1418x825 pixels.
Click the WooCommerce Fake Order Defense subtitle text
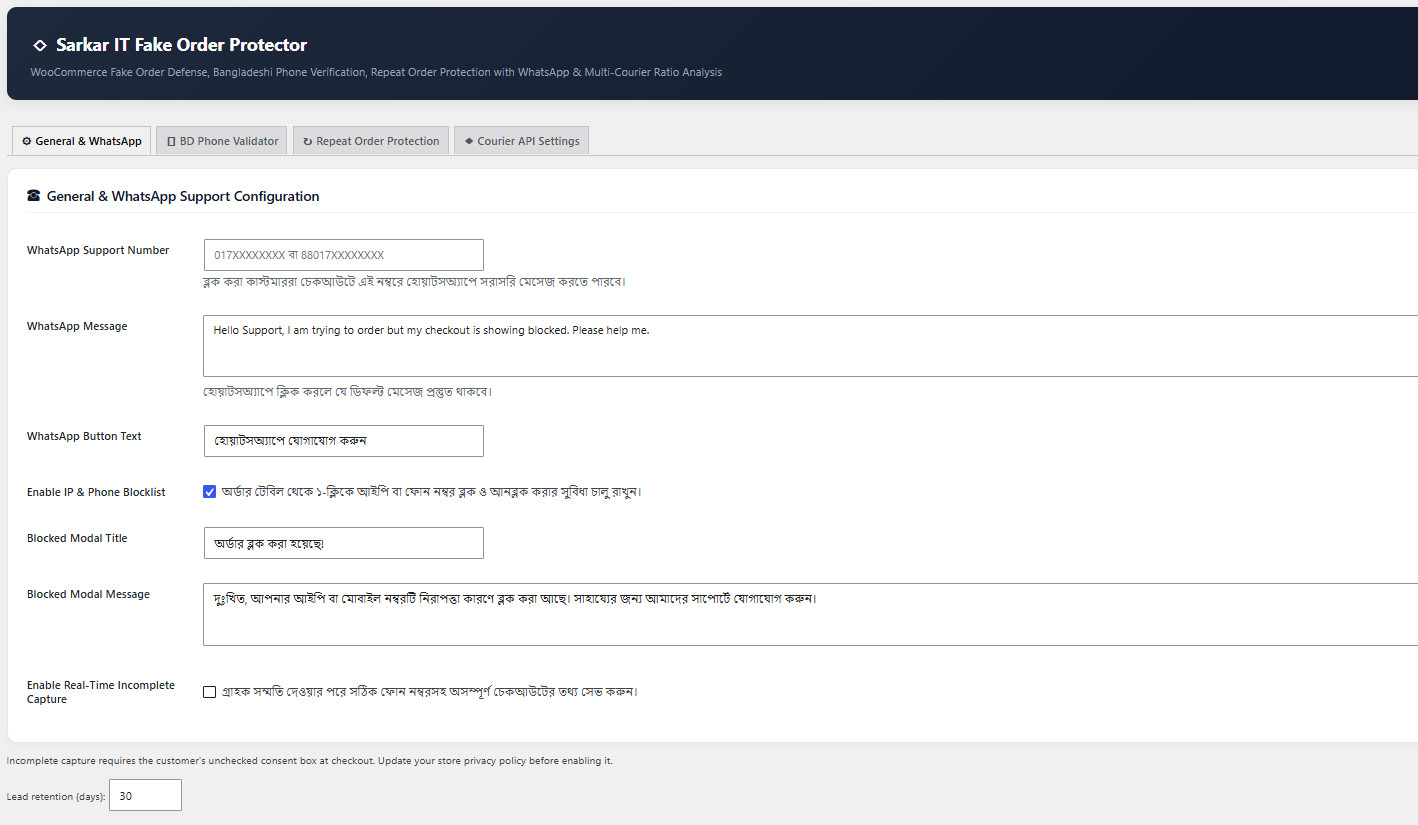pyautogui.click(x=376, y=72)
